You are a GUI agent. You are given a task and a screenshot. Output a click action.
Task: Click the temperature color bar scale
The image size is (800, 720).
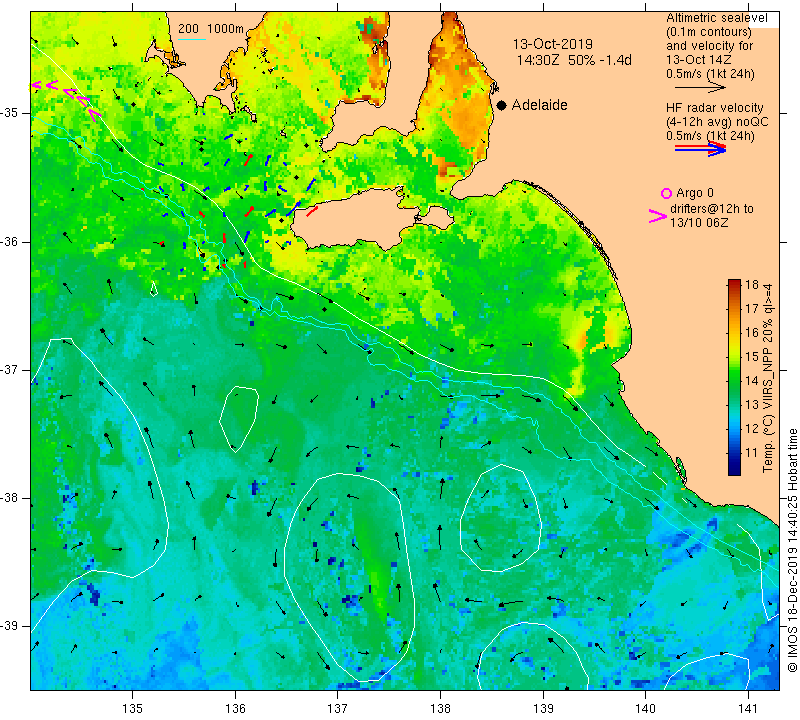pos(734,377)
